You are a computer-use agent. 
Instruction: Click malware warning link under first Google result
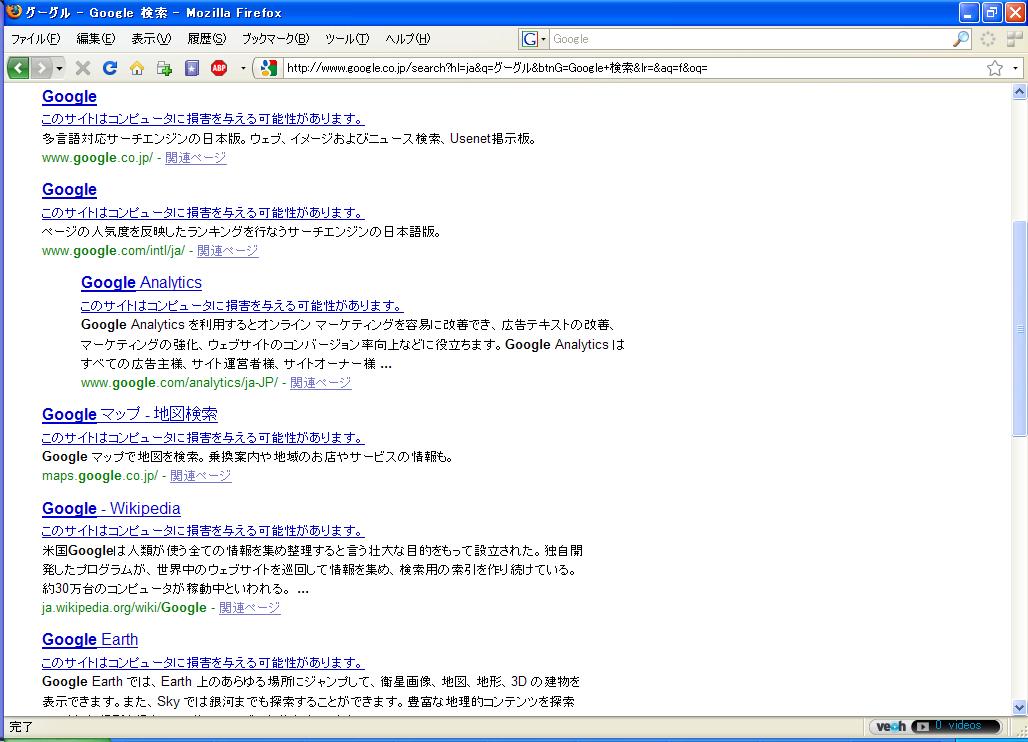(x=203, y=119)
